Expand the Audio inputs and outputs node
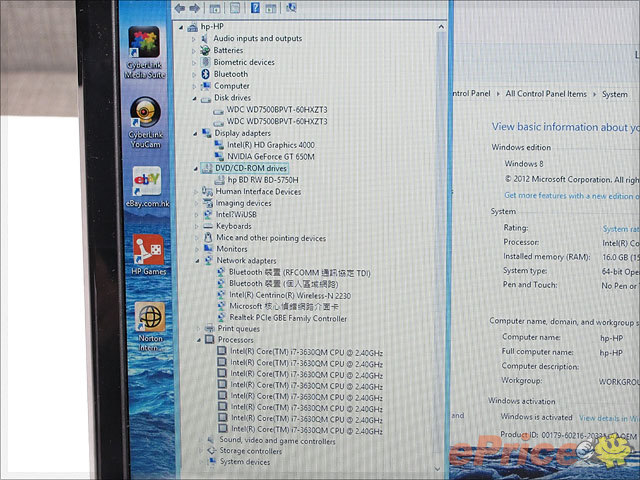Viewport: 640px width, 480px height. [x=194, y=38]
